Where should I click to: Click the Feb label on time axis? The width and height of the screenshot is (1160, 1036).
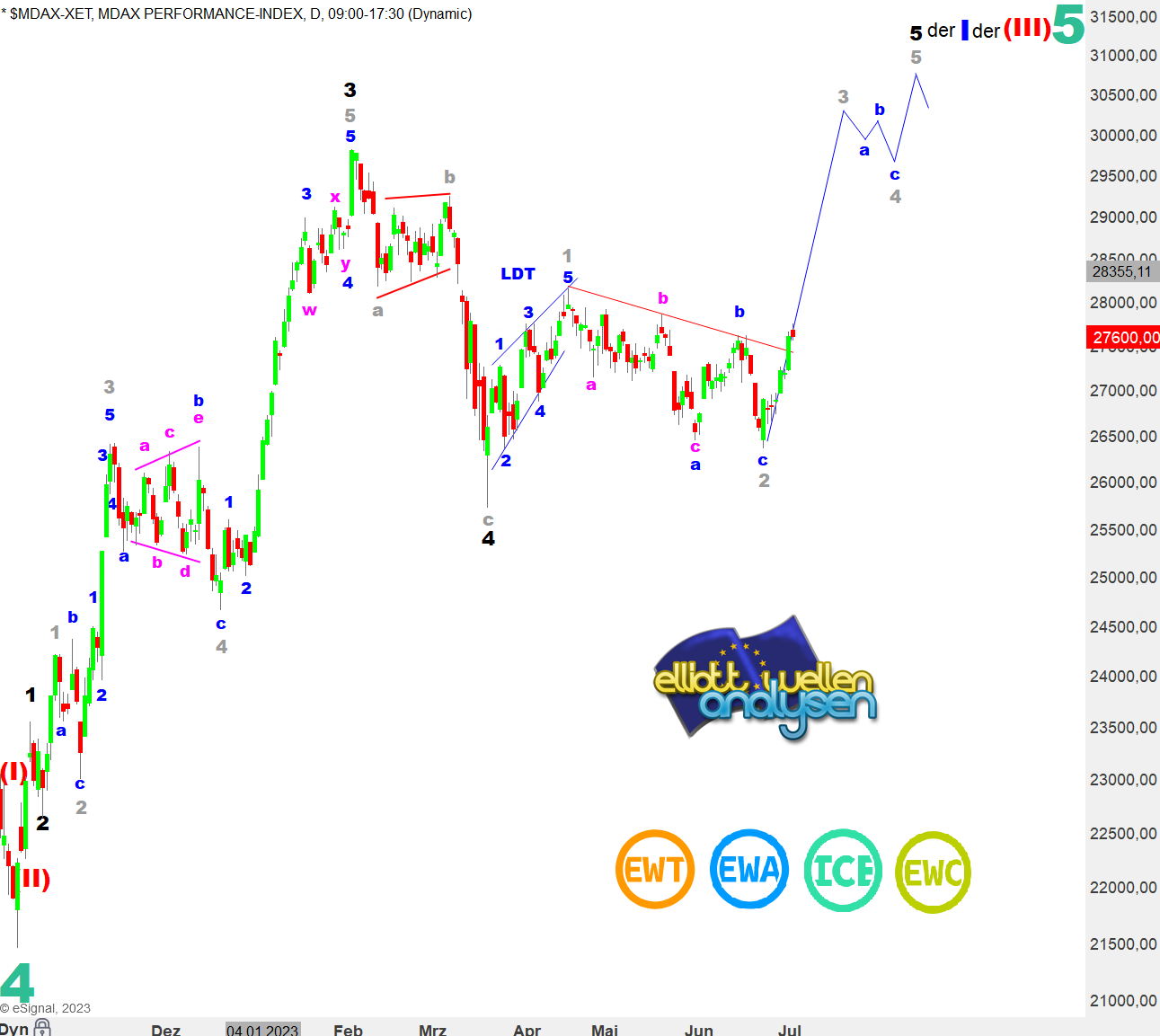[348, 1030]
